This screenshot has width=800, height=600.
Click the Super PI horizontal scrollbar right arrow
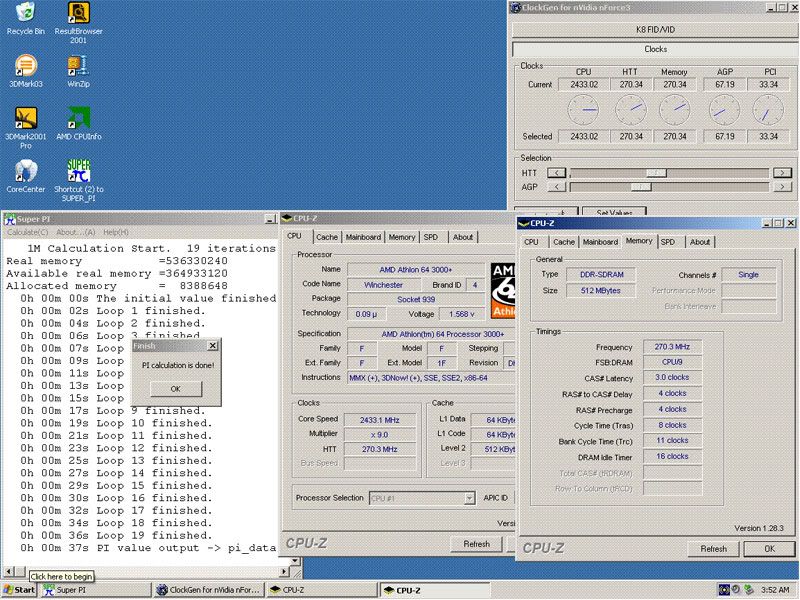coord(285,572)
